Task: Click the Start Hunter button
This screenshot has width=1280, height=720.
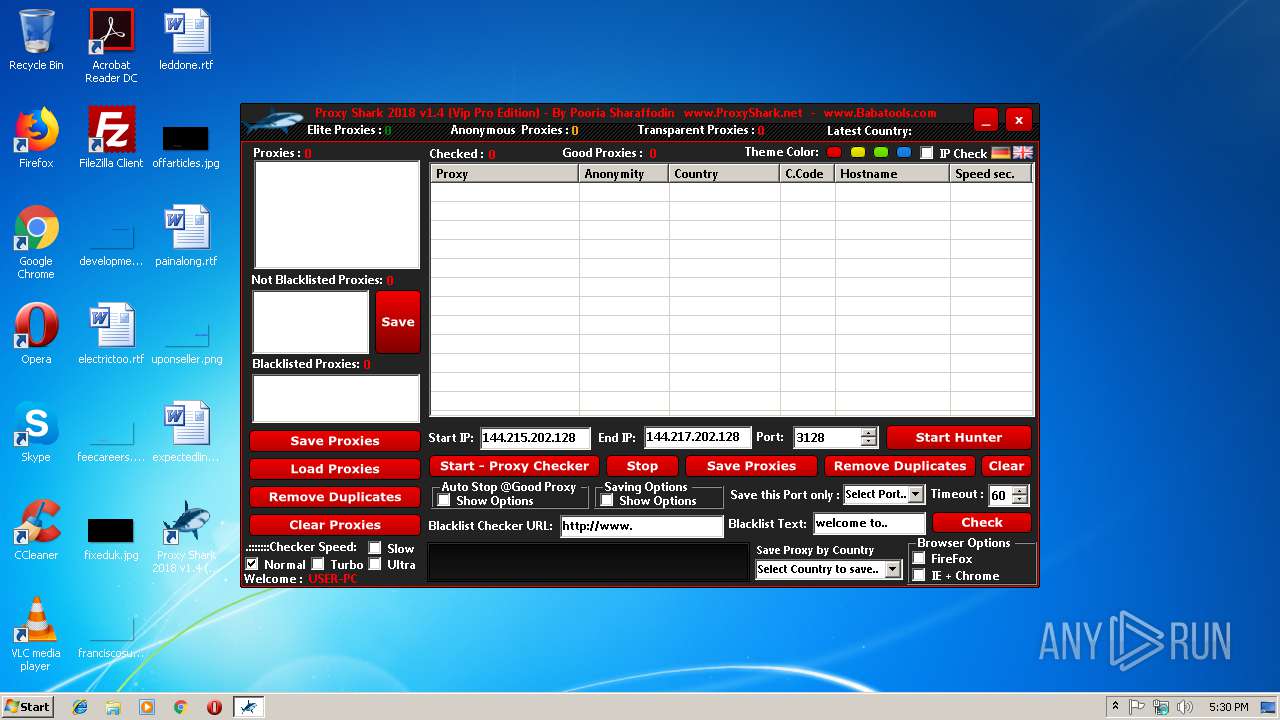Action: click(959, 437)
